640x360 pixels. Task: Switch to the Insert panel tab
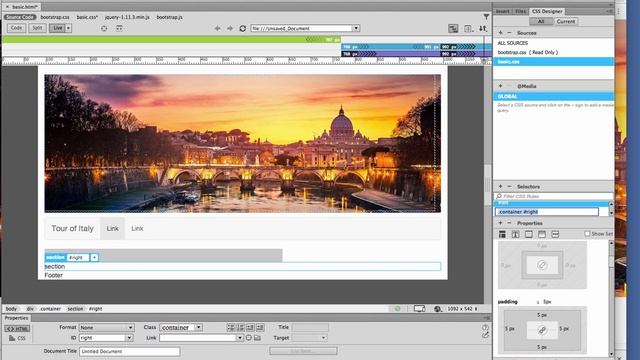coord(502,11)
